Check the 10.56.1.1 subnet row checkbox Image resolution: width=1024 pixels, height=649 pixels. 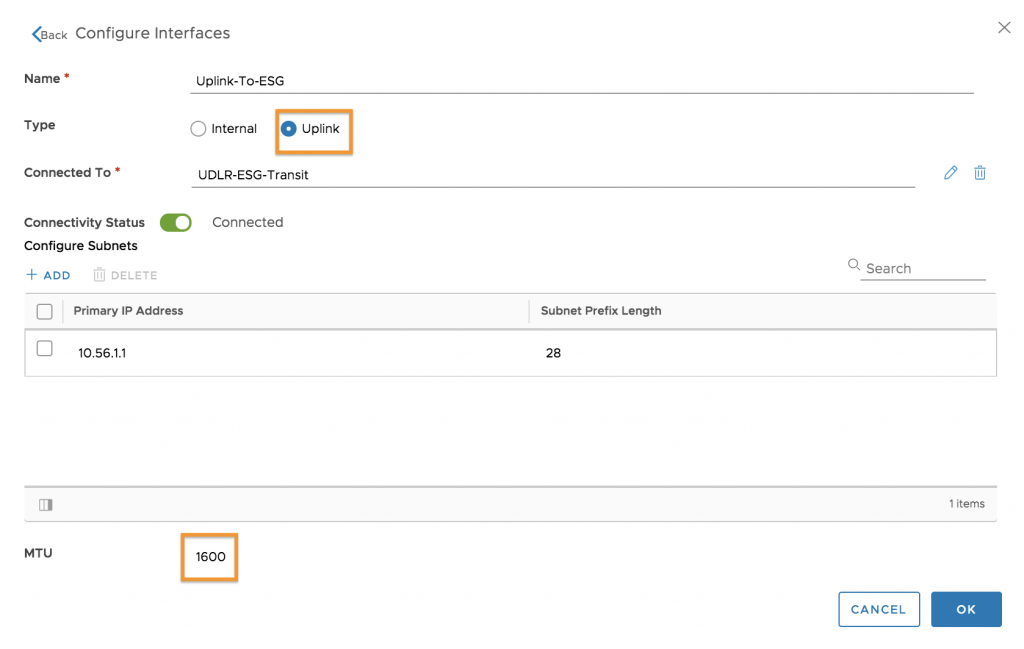pyautogui.click(x=44, y=348)
